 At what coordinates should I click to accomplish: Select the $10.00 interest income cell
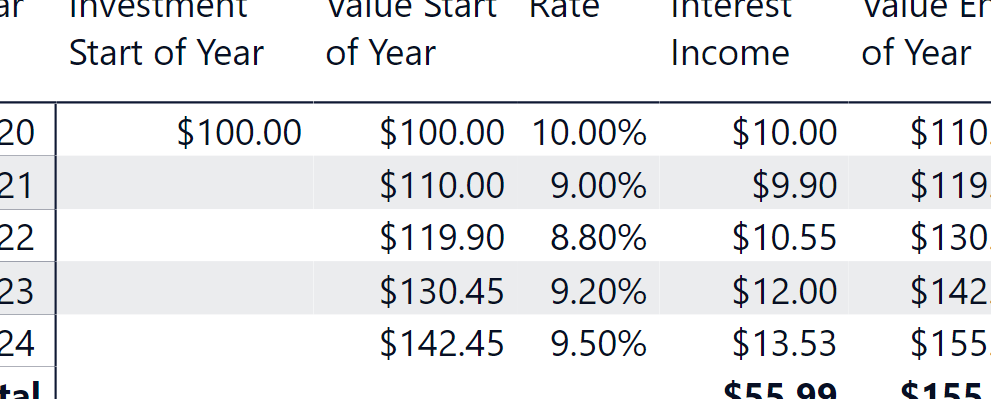tap(753, 130)
